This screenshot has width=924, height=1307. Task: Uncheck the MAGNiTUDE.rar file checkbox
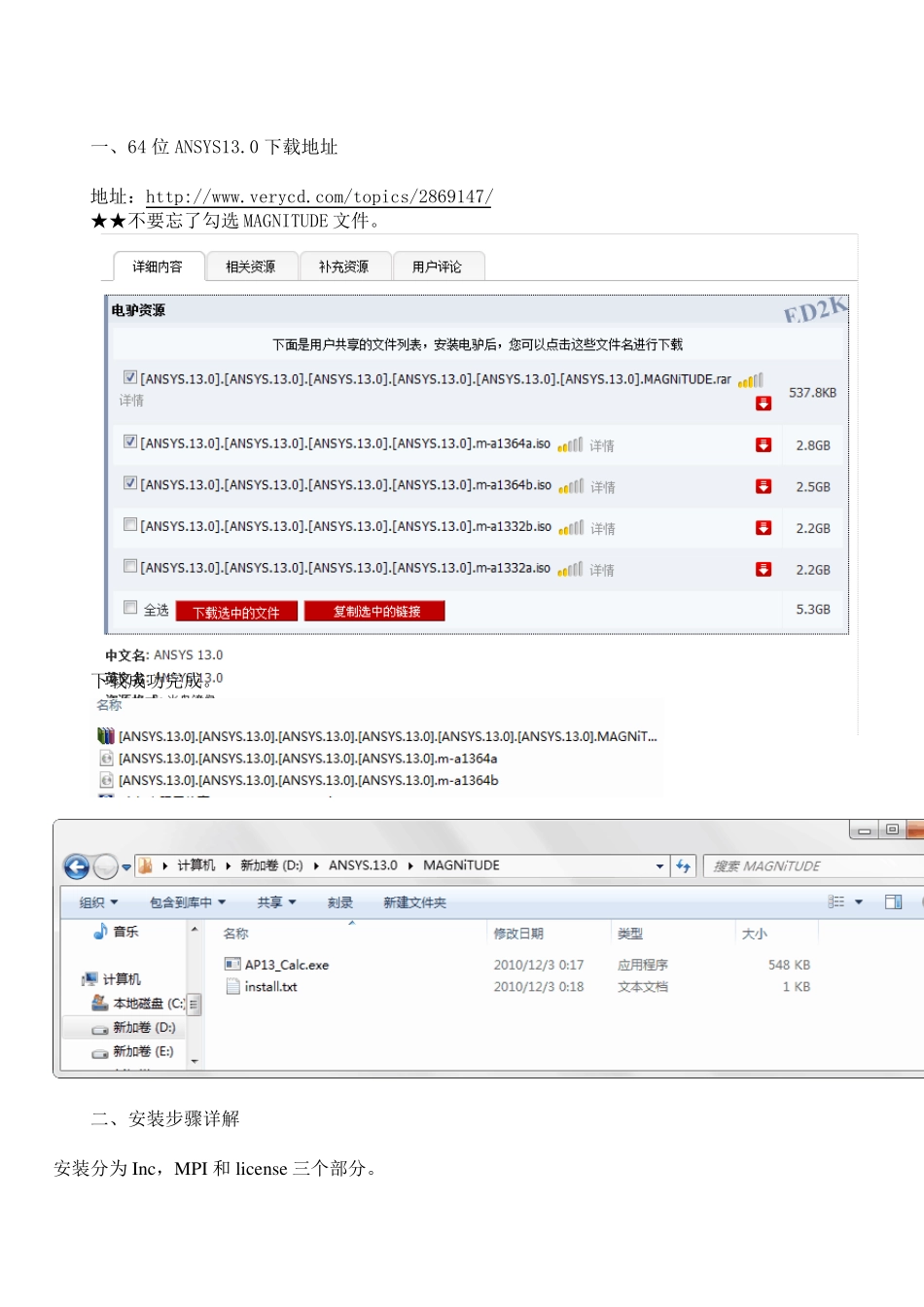pos(130,377)
